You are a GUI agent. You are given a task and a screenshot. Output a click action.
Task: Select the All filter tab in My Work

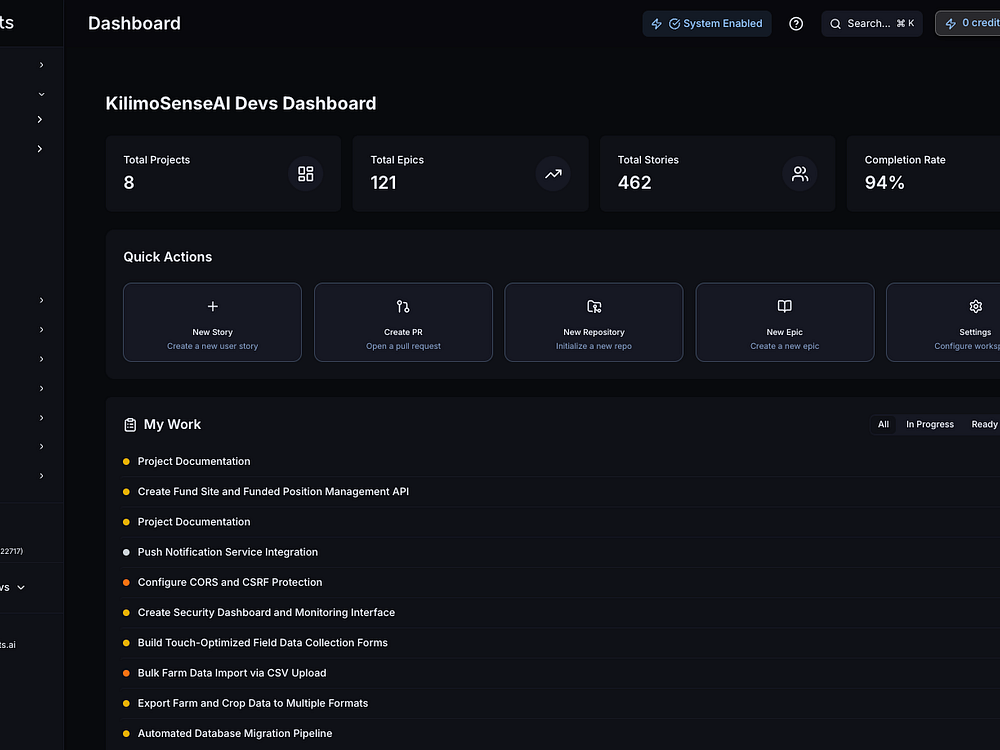[883, 424]
